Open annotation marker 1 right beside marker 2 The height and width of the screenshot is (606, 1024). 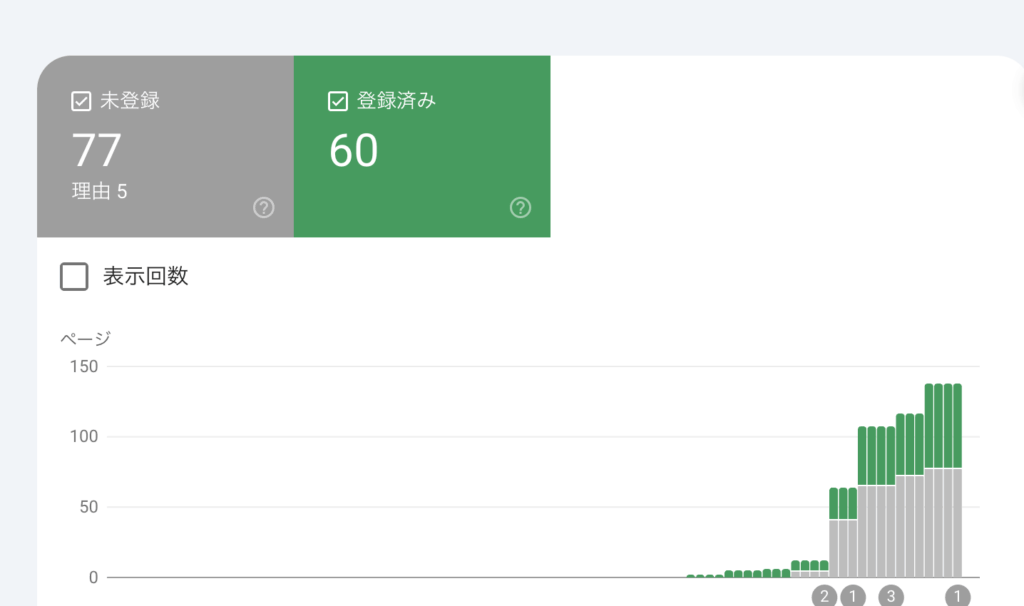pos(852,596)
